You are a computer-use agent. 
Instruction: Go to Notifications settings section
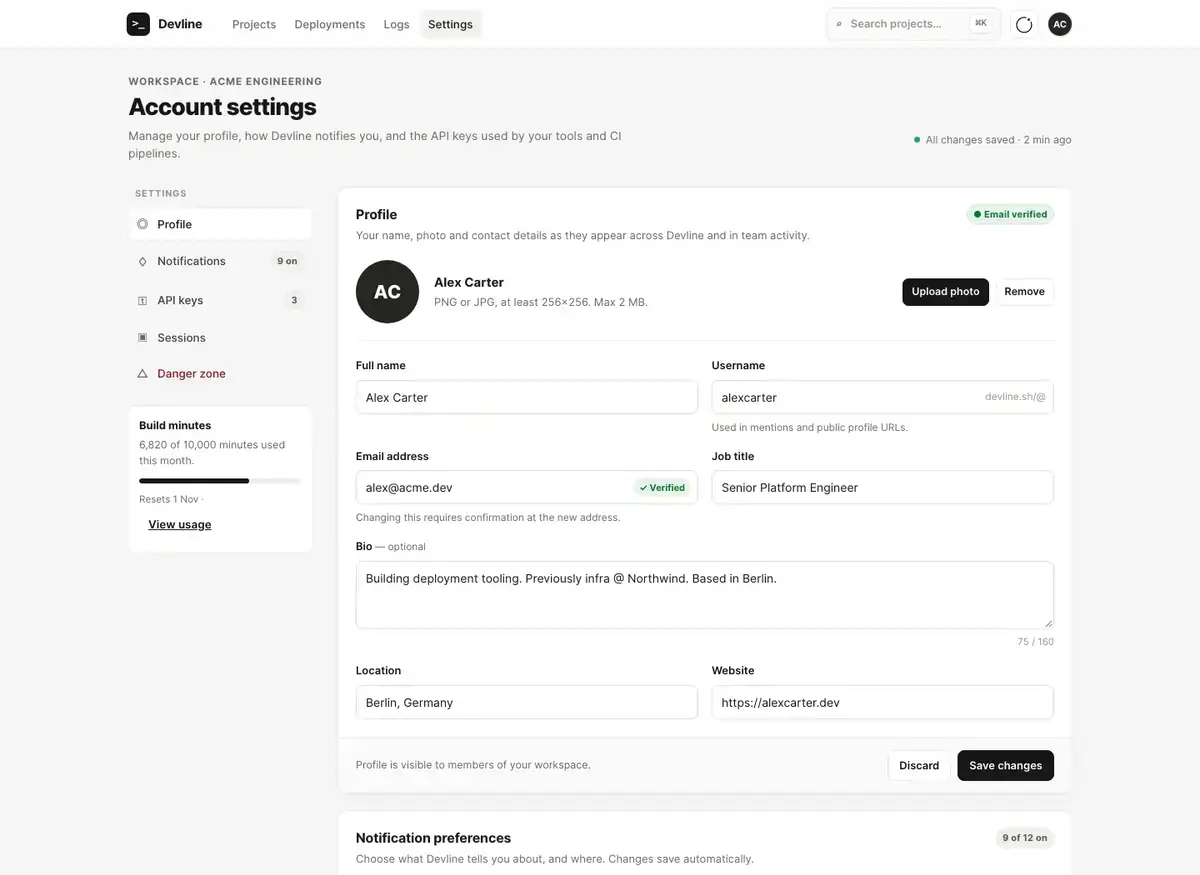coord(220,261)
